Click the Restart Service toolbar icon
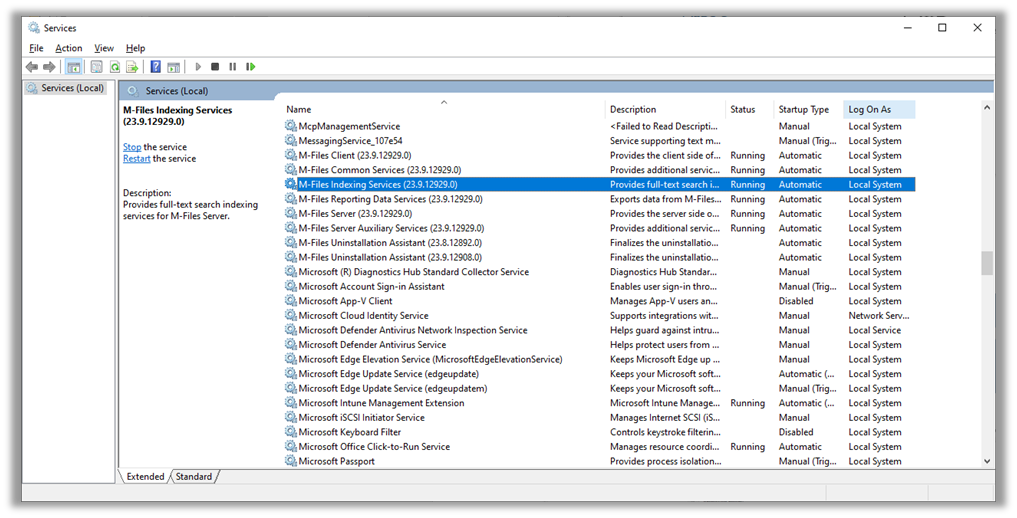 251,67
